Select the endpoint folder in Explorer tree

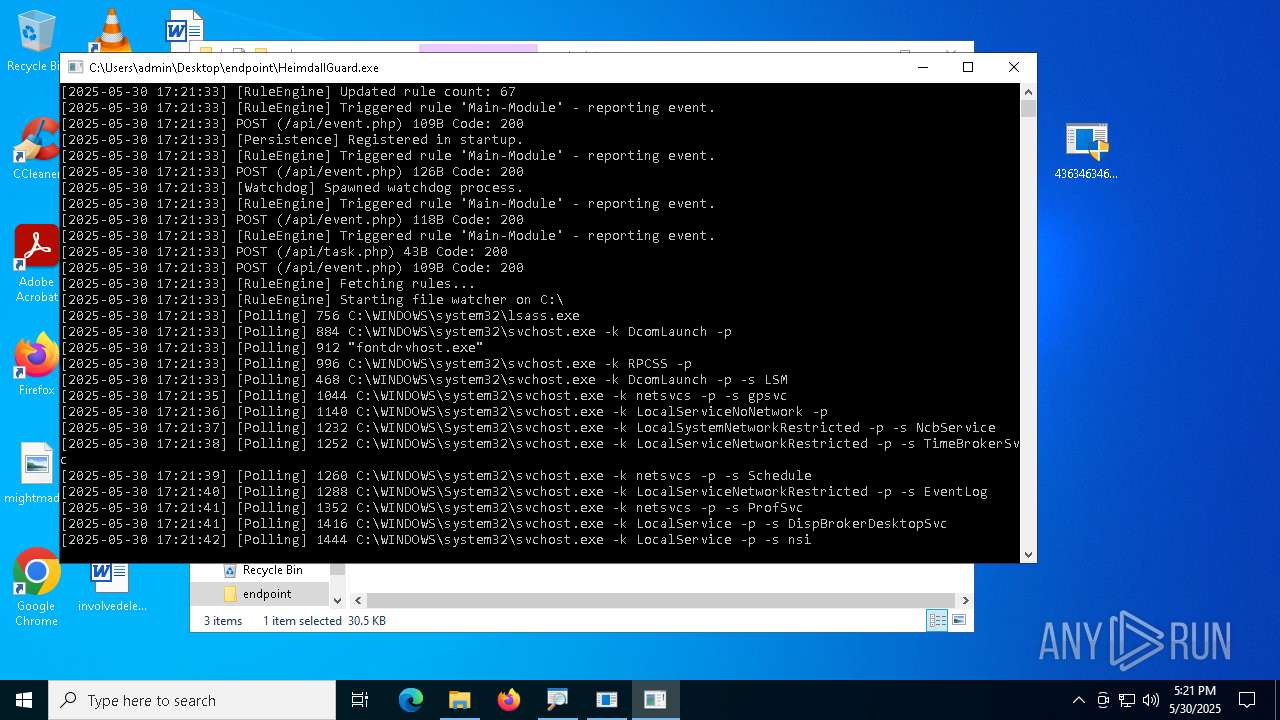coord(258,594)
